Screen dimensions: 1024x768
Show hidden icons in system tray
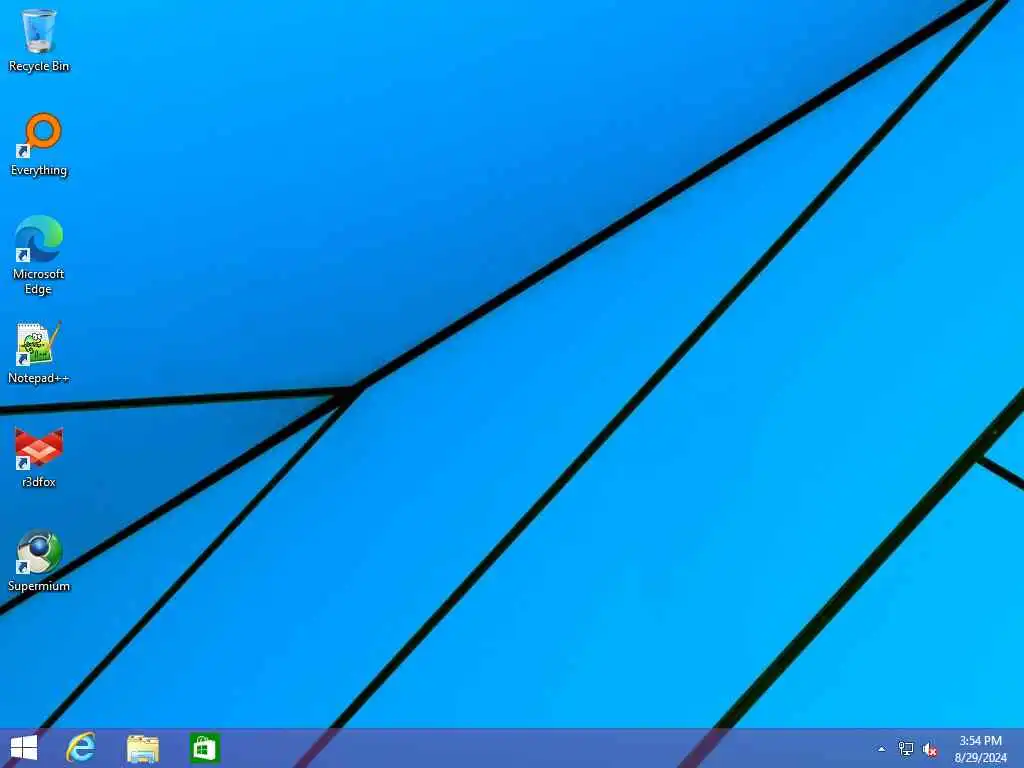(x=881, y=749)
